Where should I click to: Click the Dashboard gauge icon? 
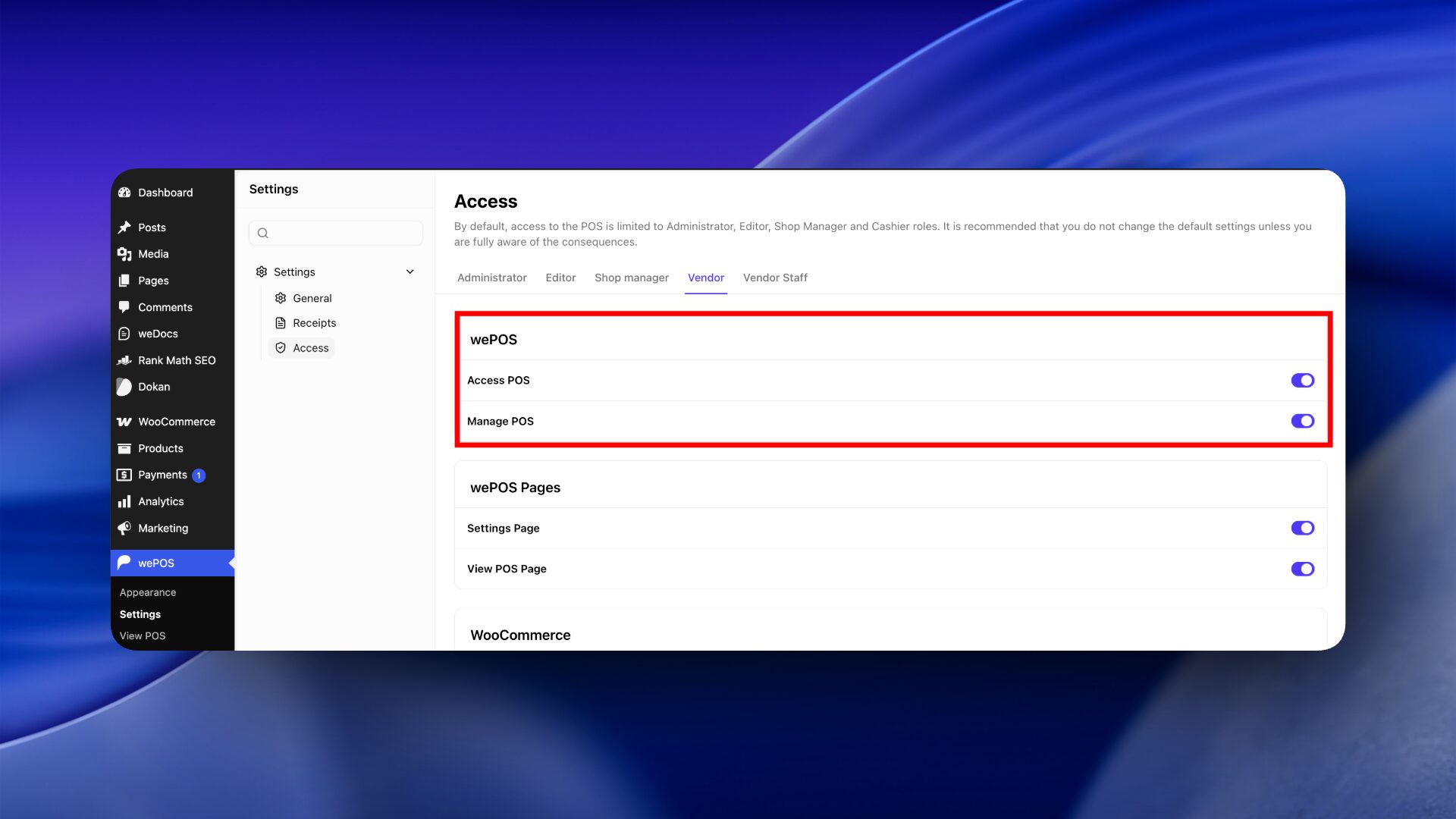click(x=124, y=193)
